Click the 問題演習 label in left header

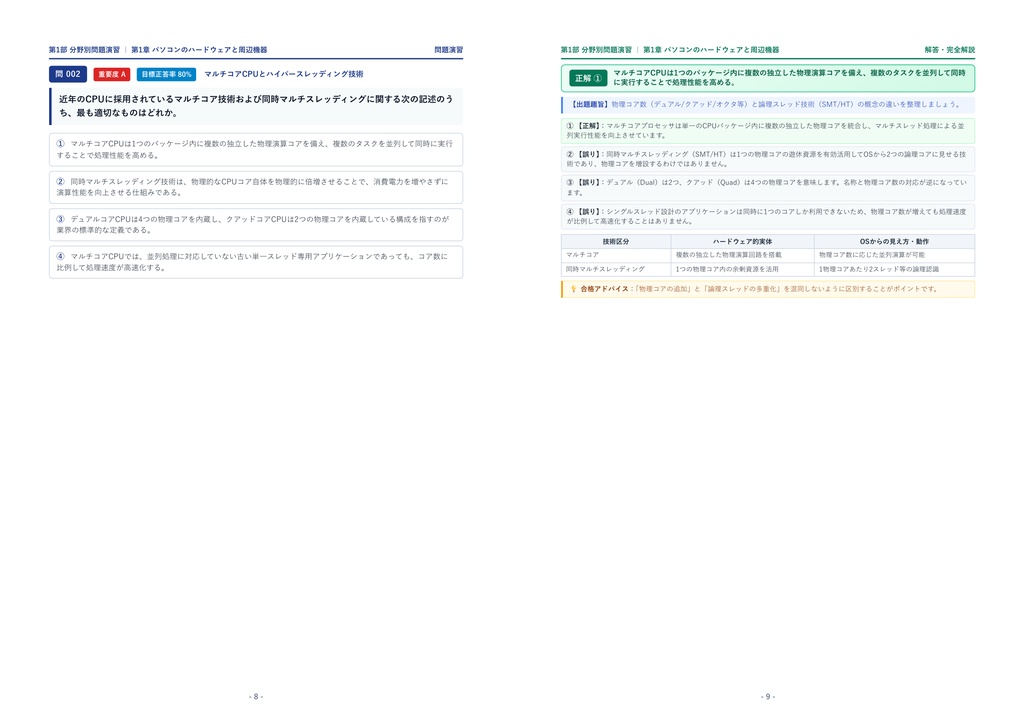click(449, 50)
